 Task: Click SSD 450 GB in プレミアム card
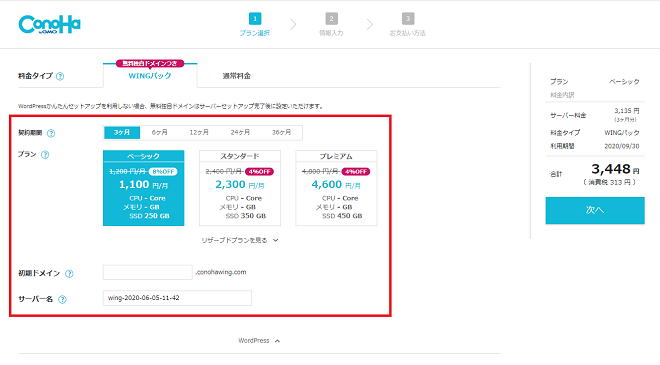click(x=342, y=216)
